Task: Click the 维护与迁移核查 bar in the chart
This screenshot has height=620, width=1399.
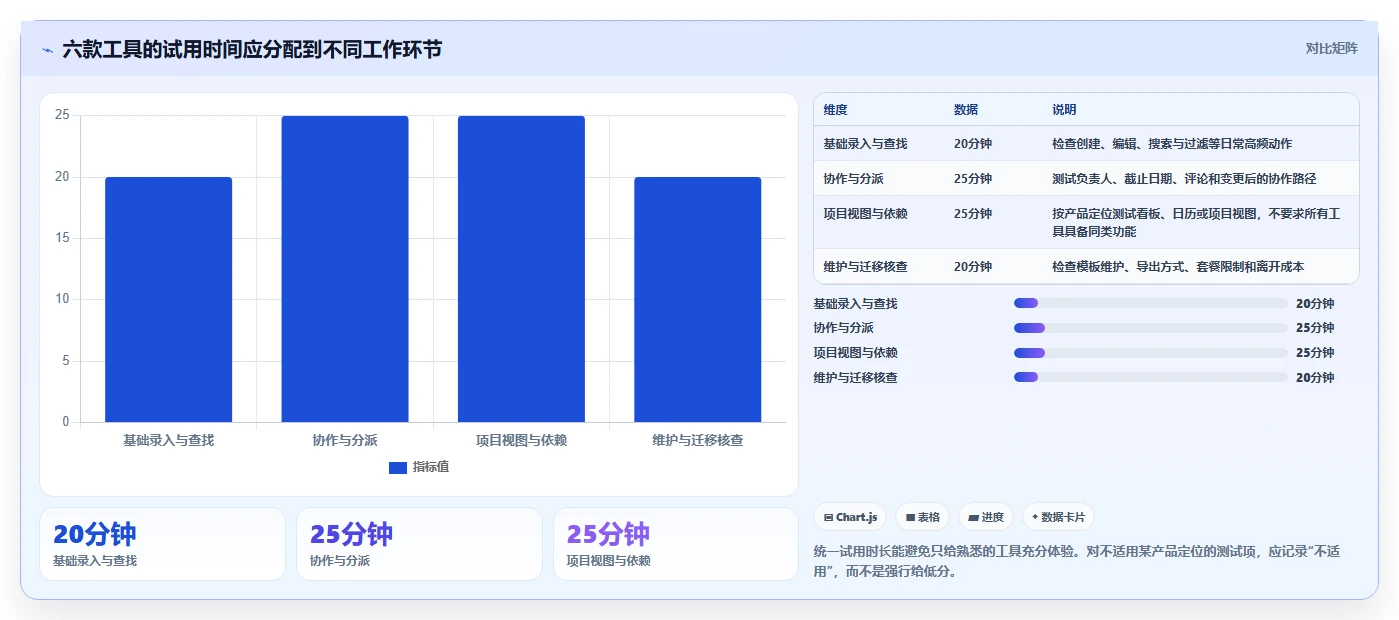Action: 698,299
